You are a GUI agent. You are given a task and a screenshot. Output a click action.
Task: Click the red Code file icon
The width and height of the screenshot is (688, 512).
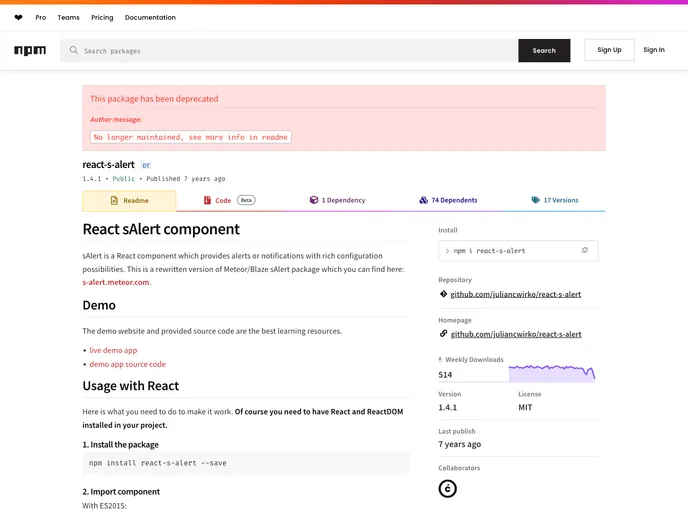(207, 200)
